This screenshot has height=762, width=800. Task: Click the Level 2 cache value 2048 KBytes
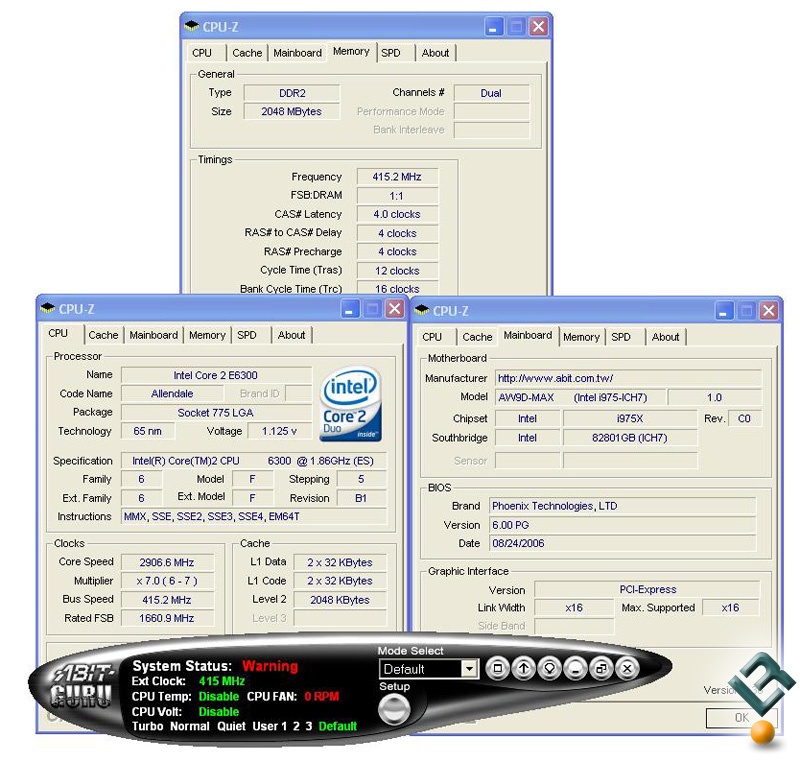[340, 600]
